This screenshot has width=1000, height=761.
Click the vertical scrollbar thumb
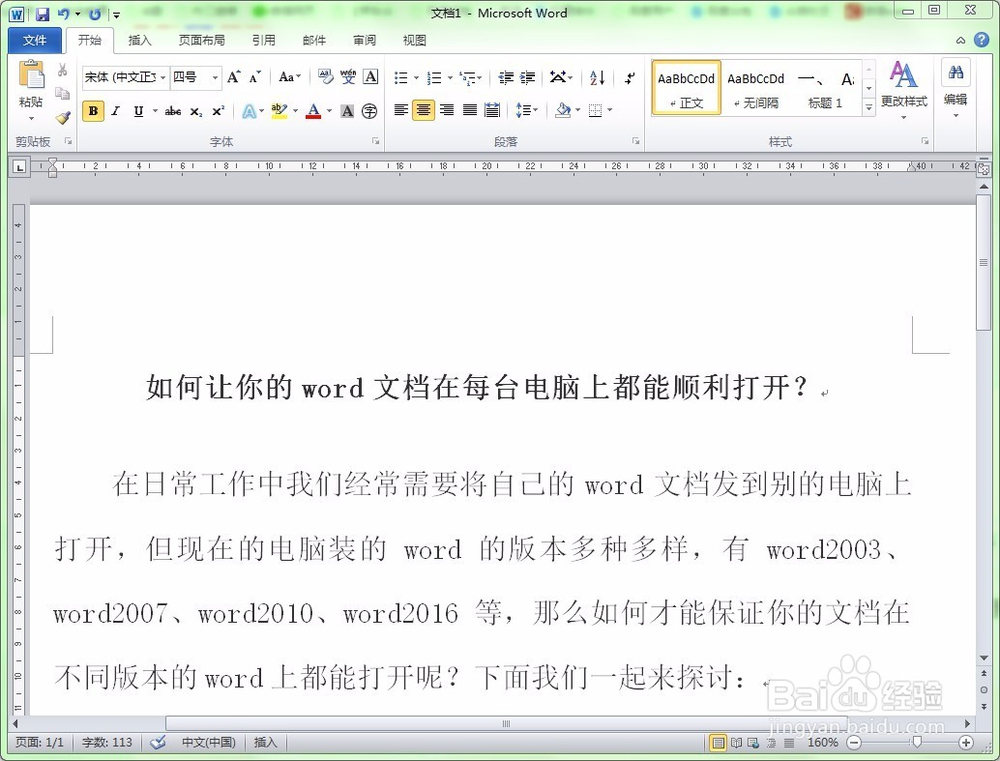tap(983, 263)
